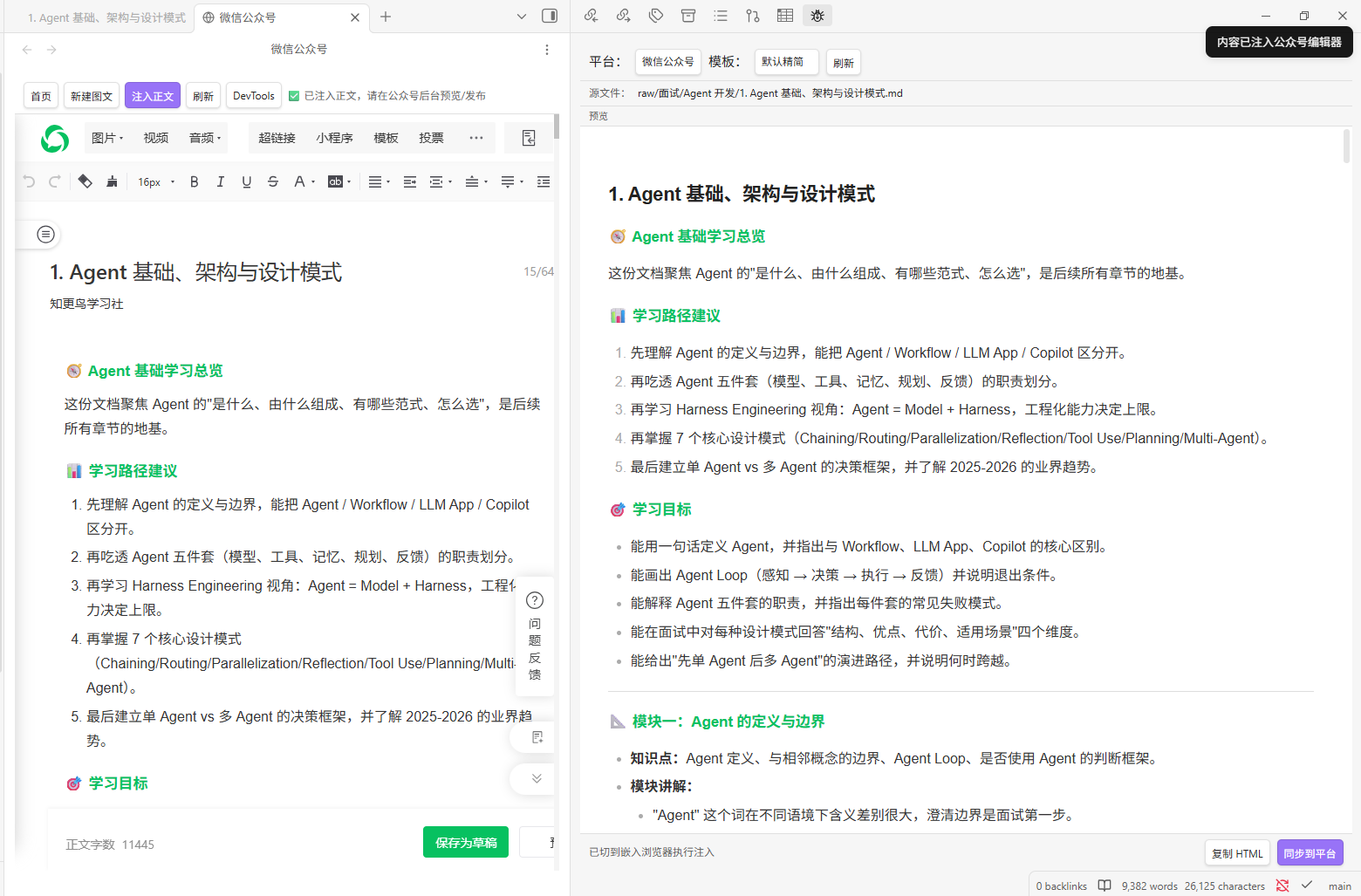Navigate forward in embedded browser

click(52, 50)
